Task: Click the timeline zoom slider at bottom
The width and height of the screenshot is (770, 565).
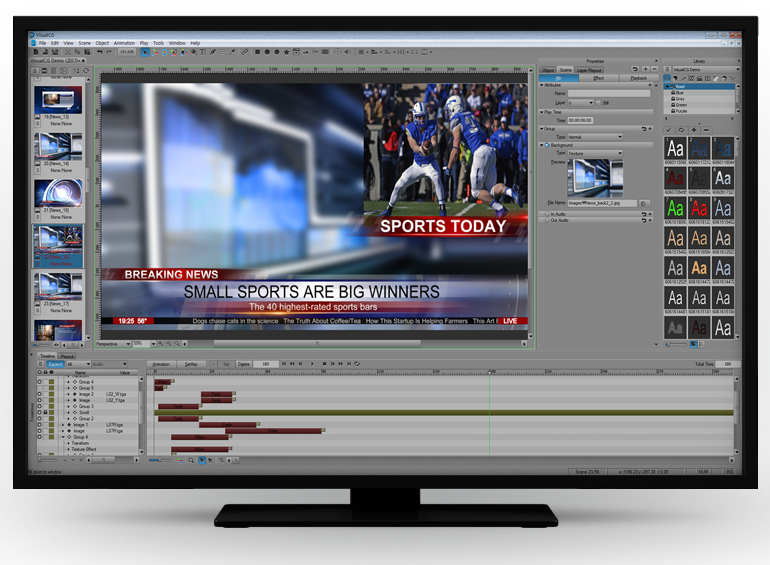Action: [161, 460]
